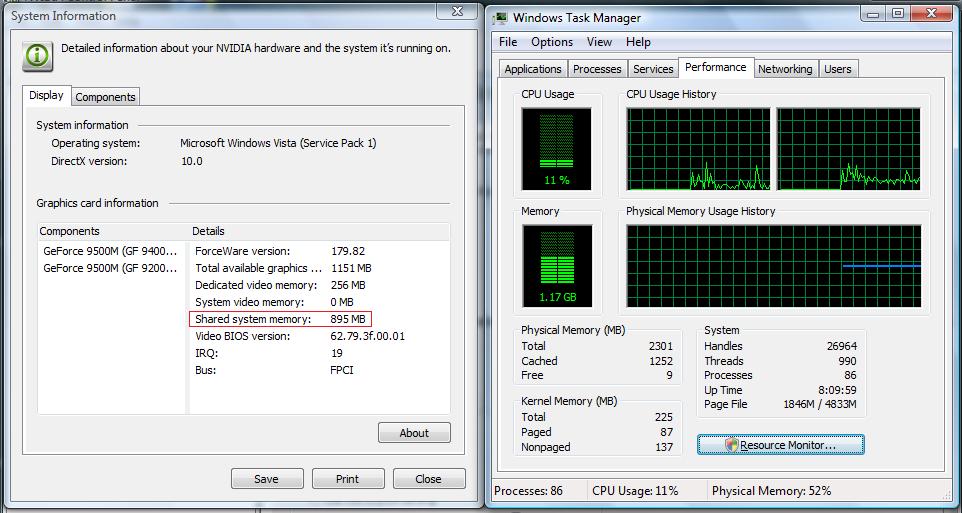This screenshot has height=513, width=962.
Task: Click the Cached memory value 1252
Action: [661, 361]
